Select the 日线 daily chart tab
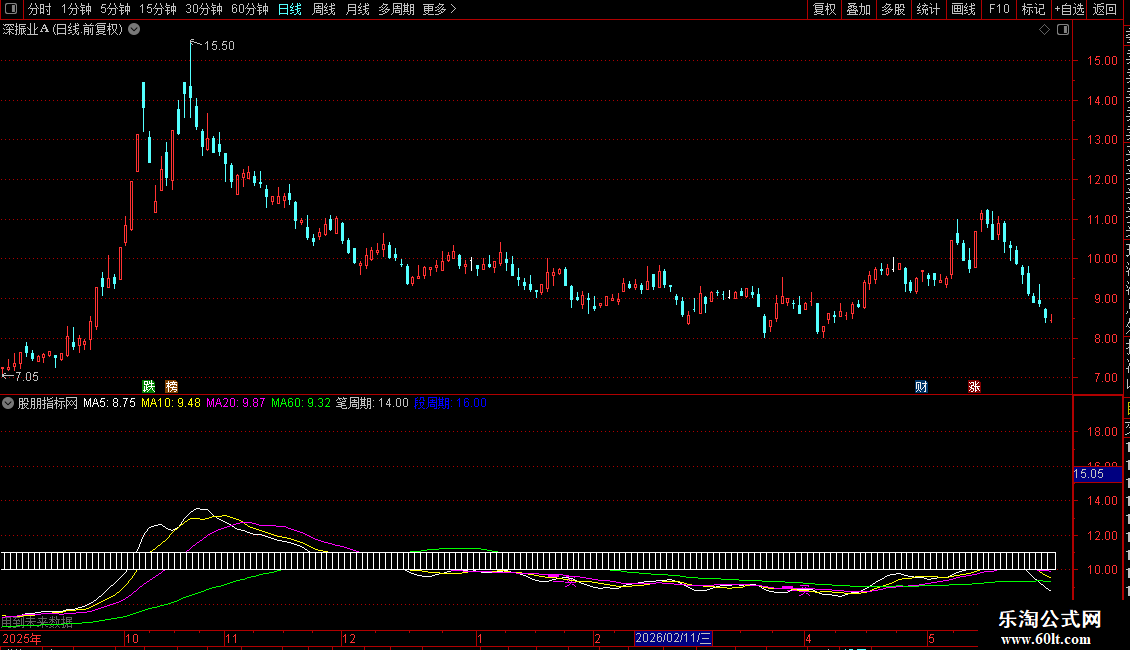Image resolution: width=1130 pixels, height=650 pixels. [290, 9]
